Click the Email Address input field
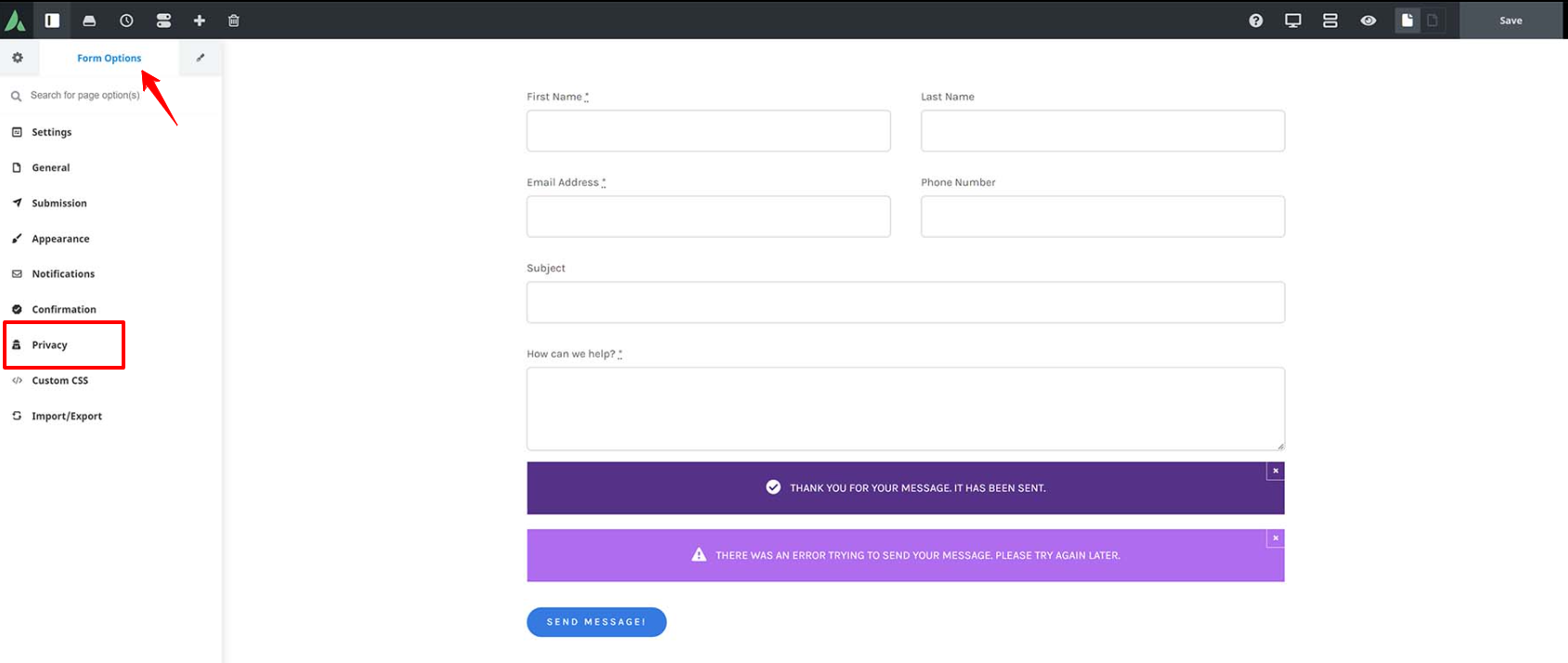 pyautogui.click(x=708, y=216)
